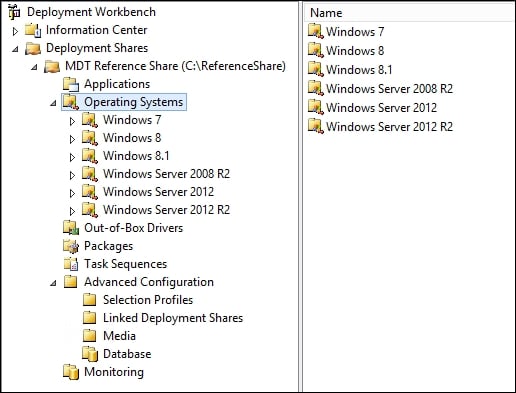Collapse the Deployment Shares node
The height and width of the screenshot is (393, 516).
click(x=15, y=49)
